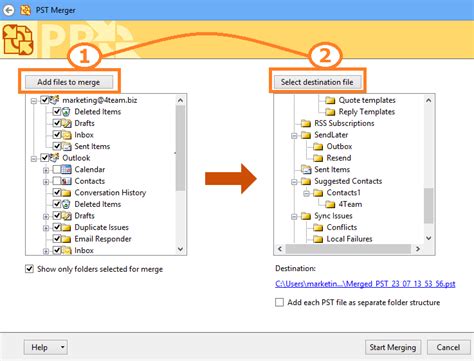Open the Help button dropdown arrow
Screen dimensions: 474x361
tap(62, 347)
